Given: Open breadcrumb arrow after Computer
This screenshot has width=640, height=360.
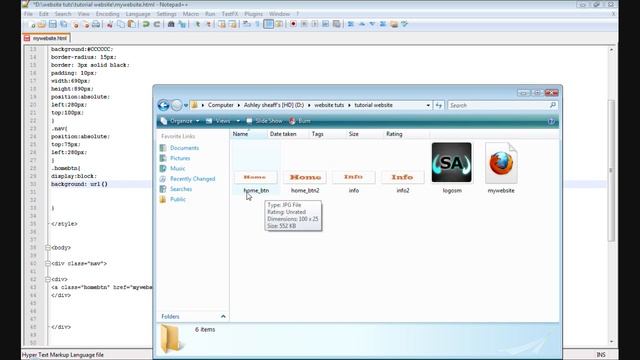Looking at the screenshot, I should (x=239, y=105).
